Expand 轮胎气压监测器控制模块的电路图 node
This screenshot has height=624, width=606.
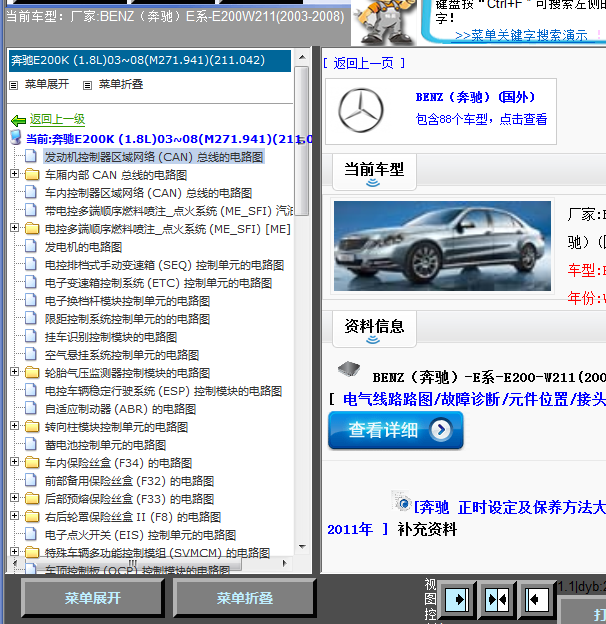pos(14,372)
